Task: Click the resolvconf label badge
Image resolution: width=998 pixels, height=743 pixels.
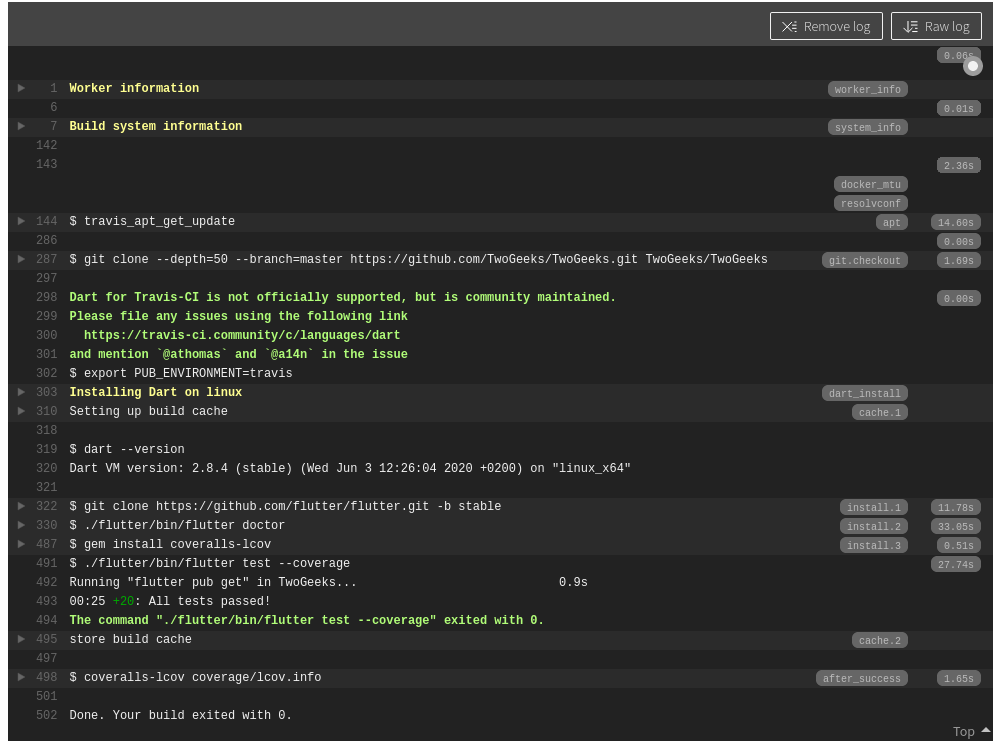Action: pyautogui.click(x=870, y=204)
